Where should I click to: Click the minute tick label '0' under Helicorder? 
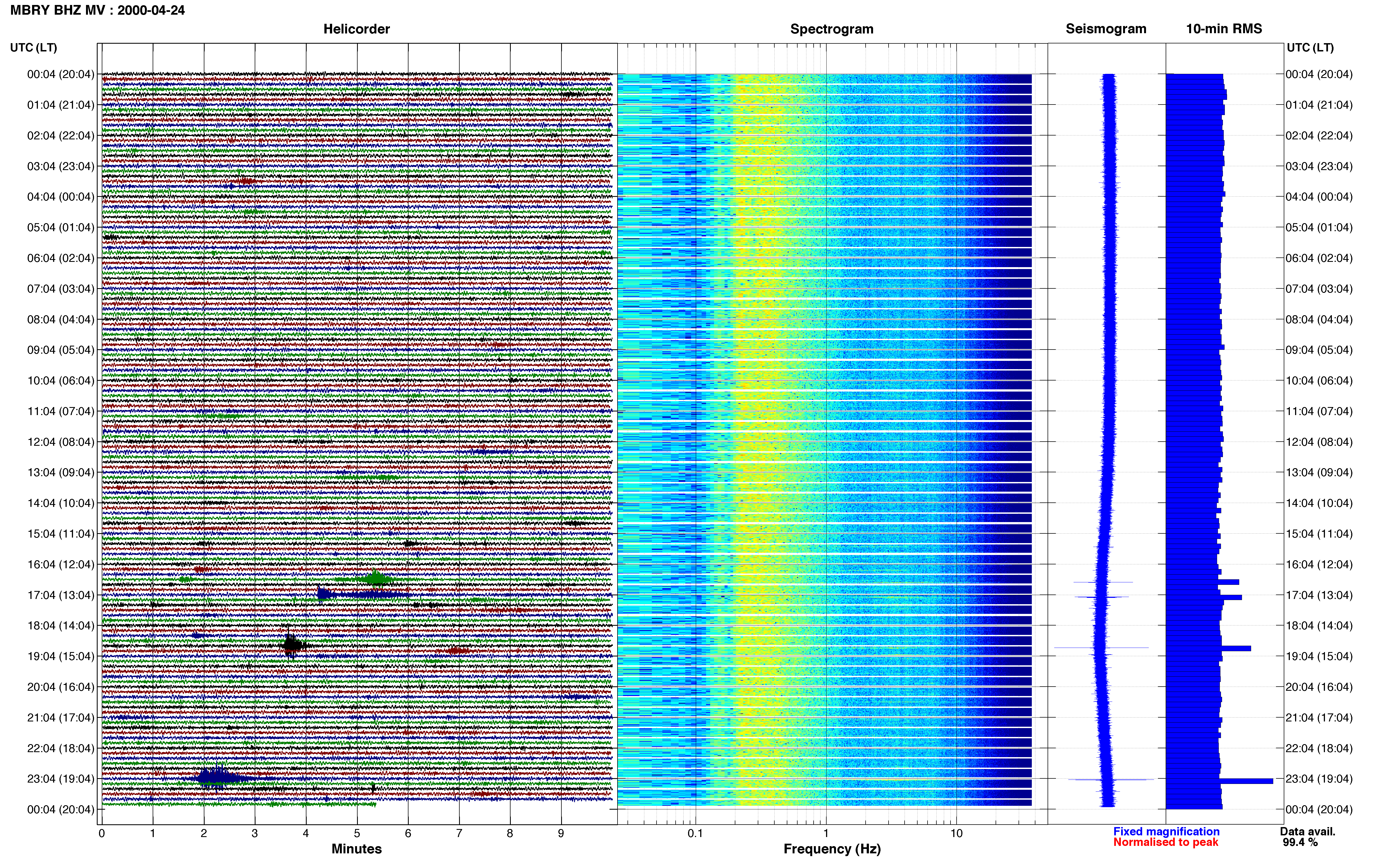[101, 833]
